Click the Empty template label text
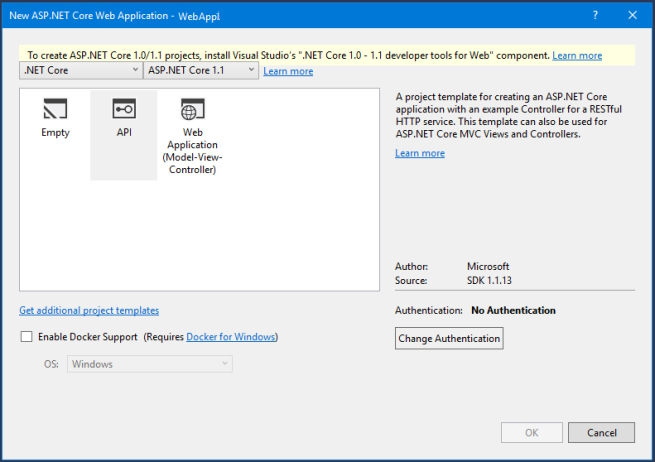This screenshot has height=462, width=655. [x=55, y=132]
